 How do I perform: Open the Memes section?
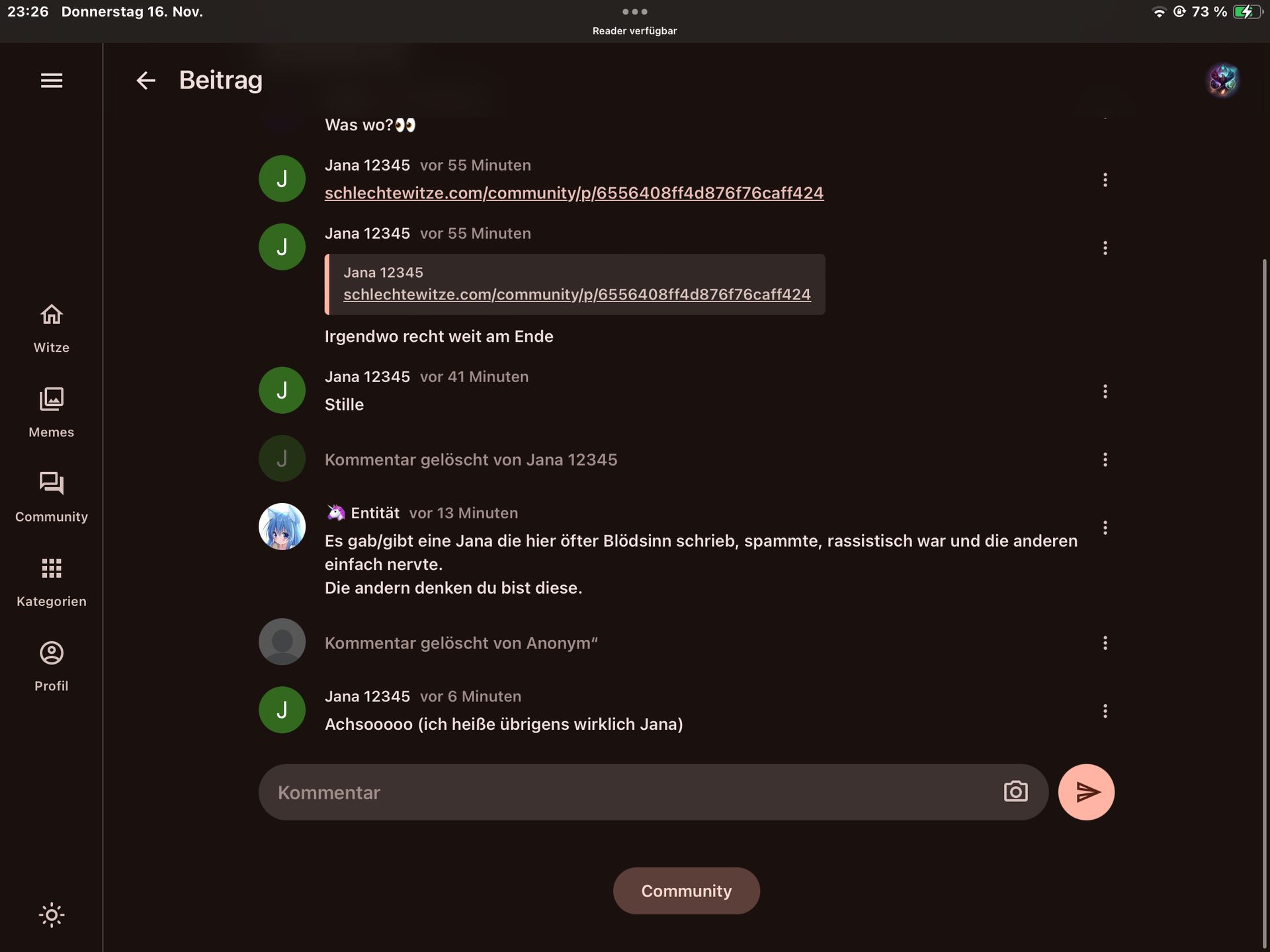tap(52, 413)
